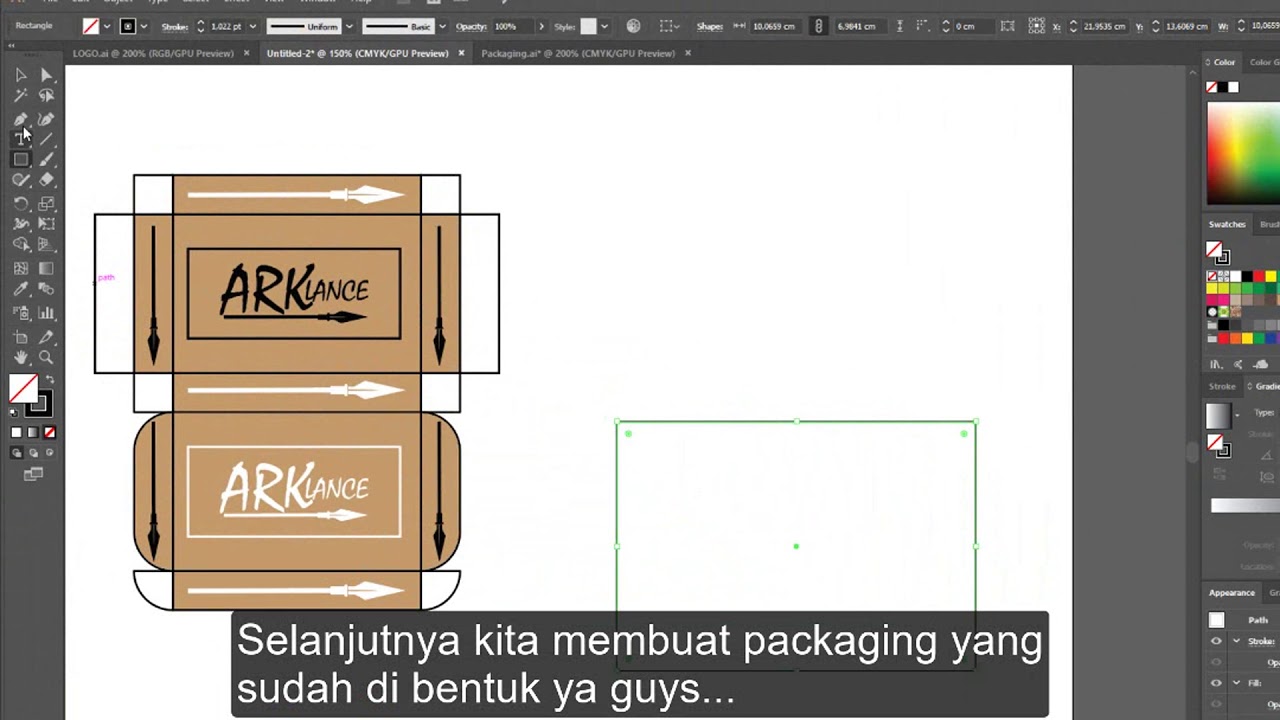The height and width of the screenshot is (720, 1280).
Task: Select the Symbol Sprayer tool
Action: pos(21,314)
